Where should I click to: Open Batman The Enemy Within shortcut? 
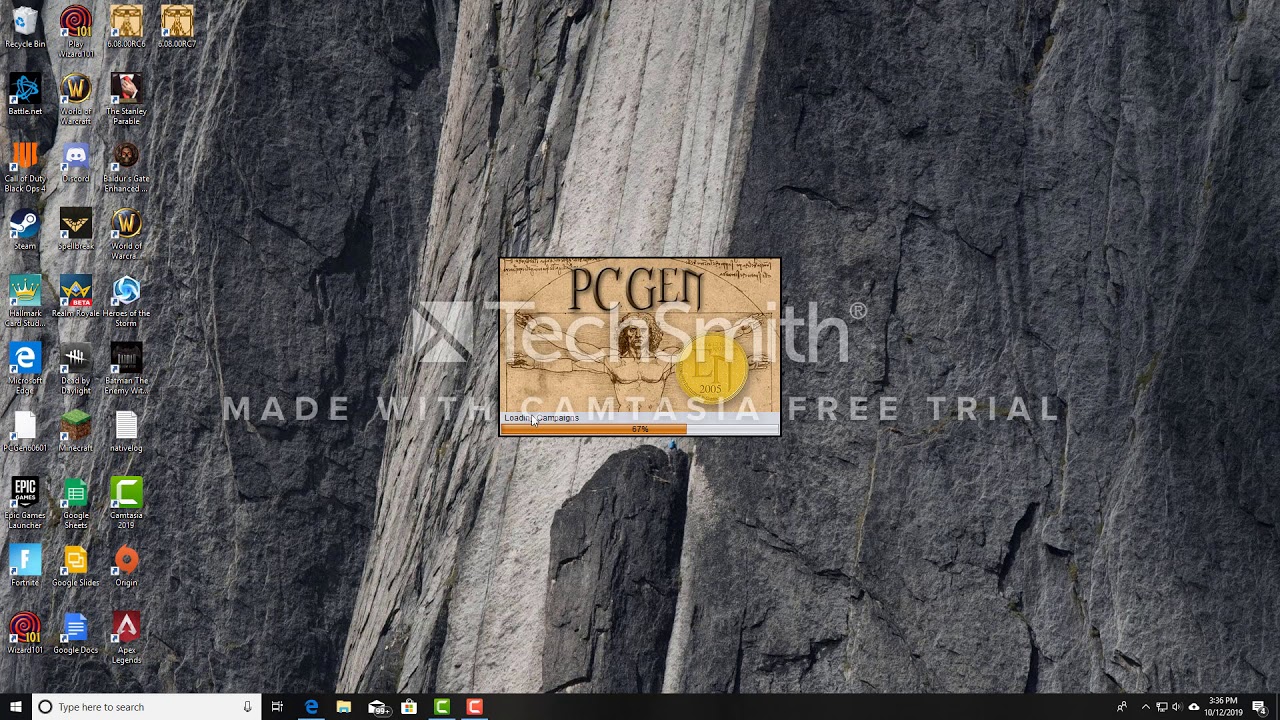click(126, 368)
